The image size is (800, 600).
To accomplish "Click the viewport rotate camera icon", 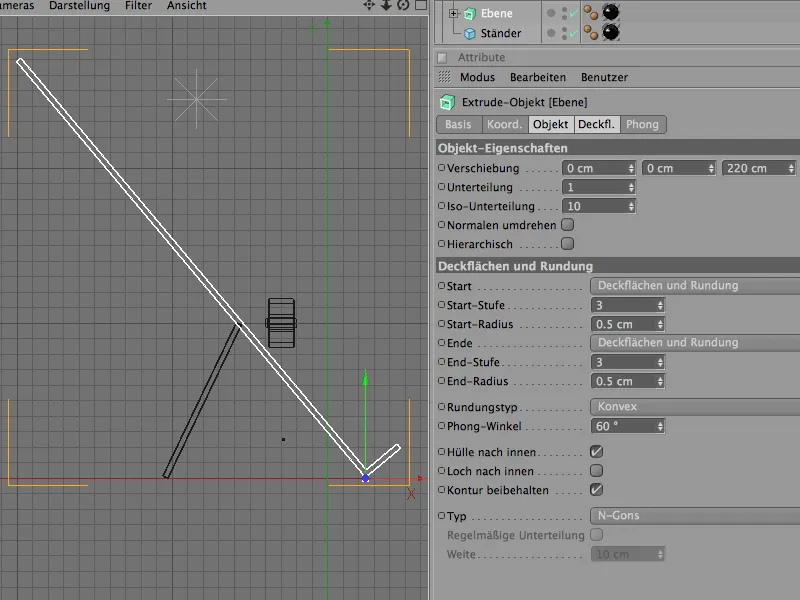I will [x=402, y=5].
